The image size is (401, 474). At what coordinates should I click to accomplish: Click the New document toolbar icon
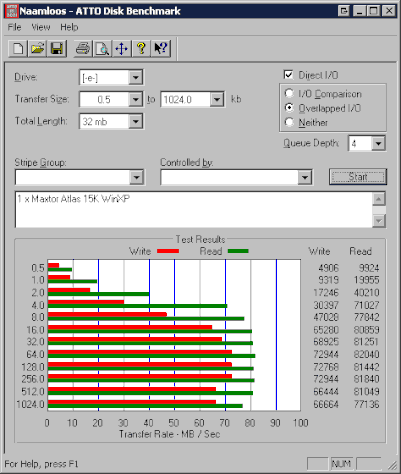click(x=18, y=49)
